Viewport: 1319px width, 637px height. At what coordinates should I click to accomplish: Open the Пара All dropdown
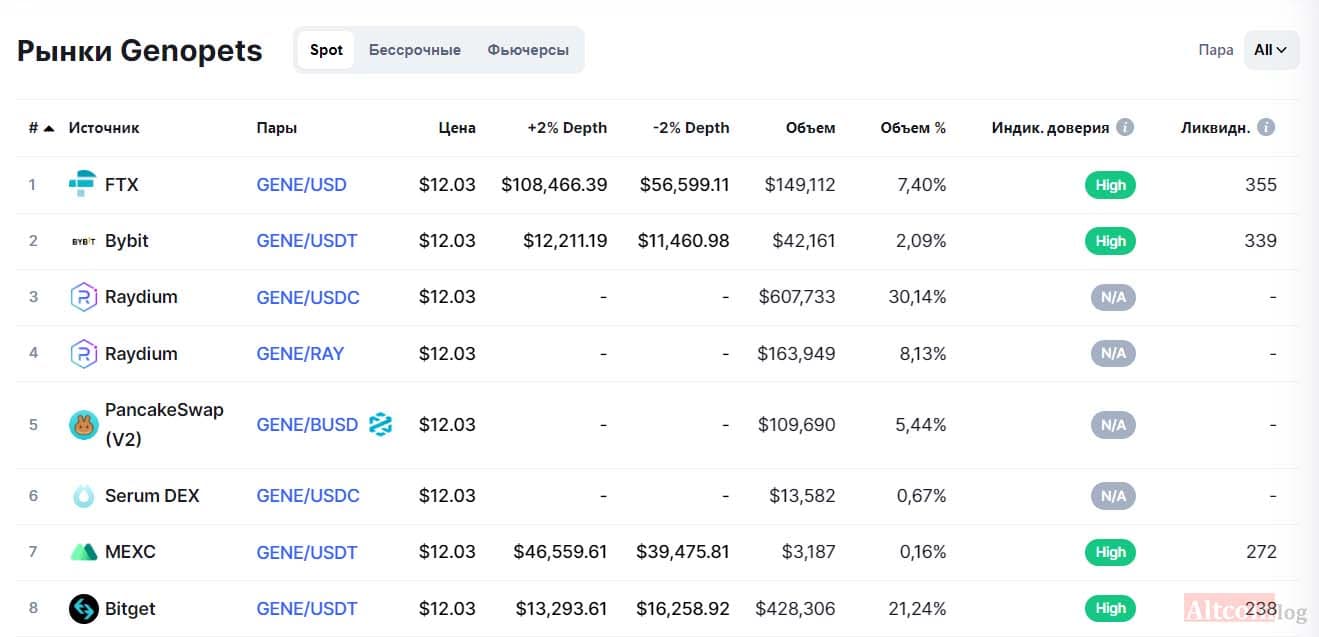coord(1271,50)
